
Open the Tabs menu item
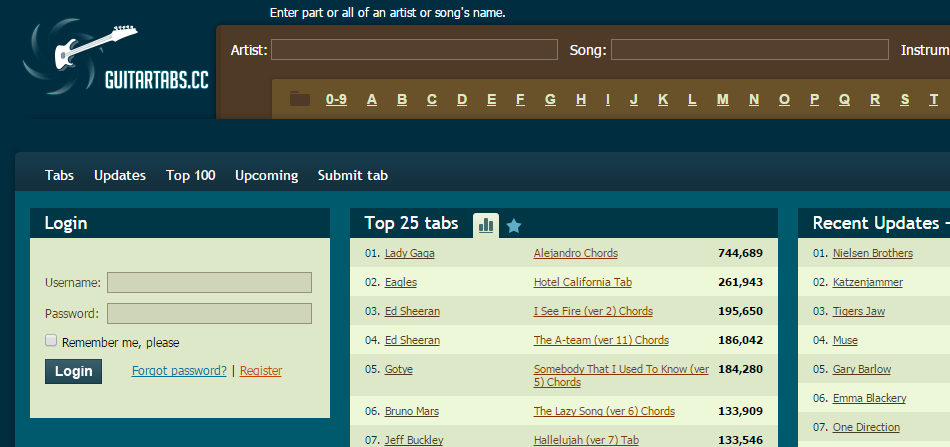[x=59, y=176]
